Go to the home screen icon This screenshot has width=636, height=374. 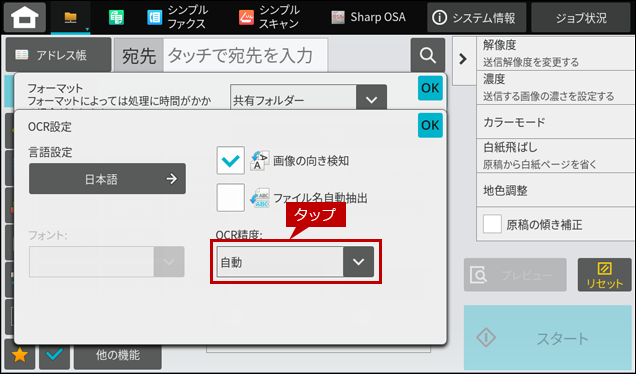pyautogui.click(x=25, y=17)
